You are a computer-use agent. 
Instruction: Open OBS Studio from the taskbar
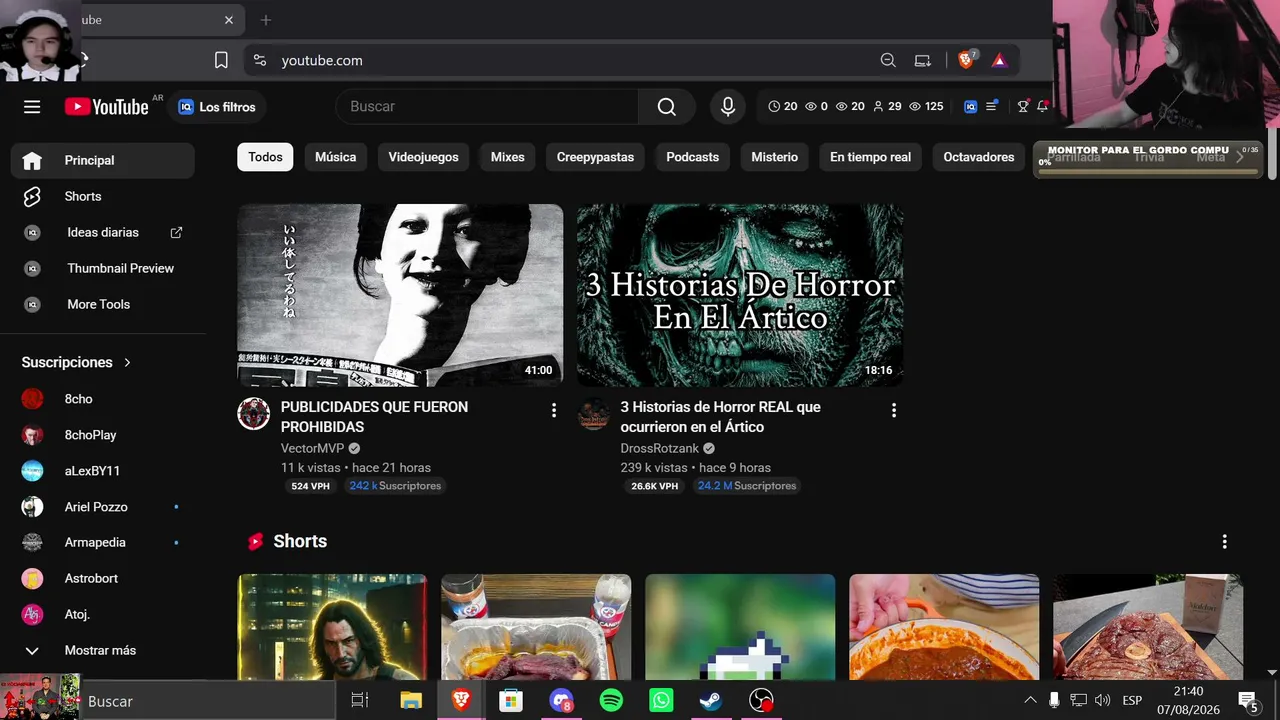761,701
